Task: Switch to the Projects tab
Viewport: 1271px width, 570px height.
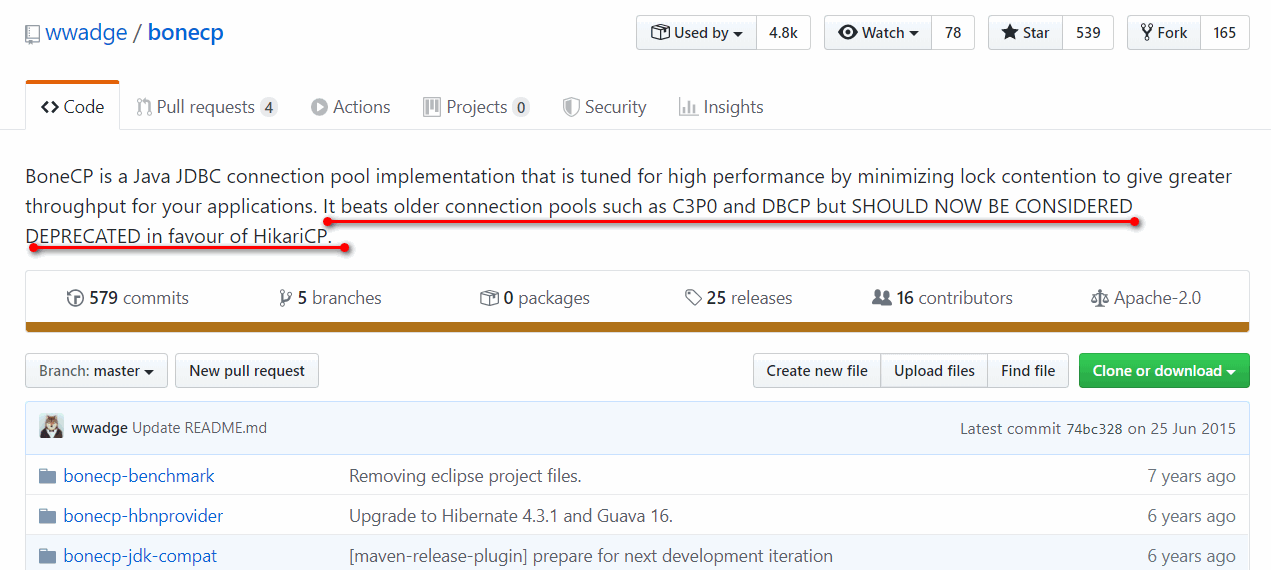Action: click(x=476, y=106)
